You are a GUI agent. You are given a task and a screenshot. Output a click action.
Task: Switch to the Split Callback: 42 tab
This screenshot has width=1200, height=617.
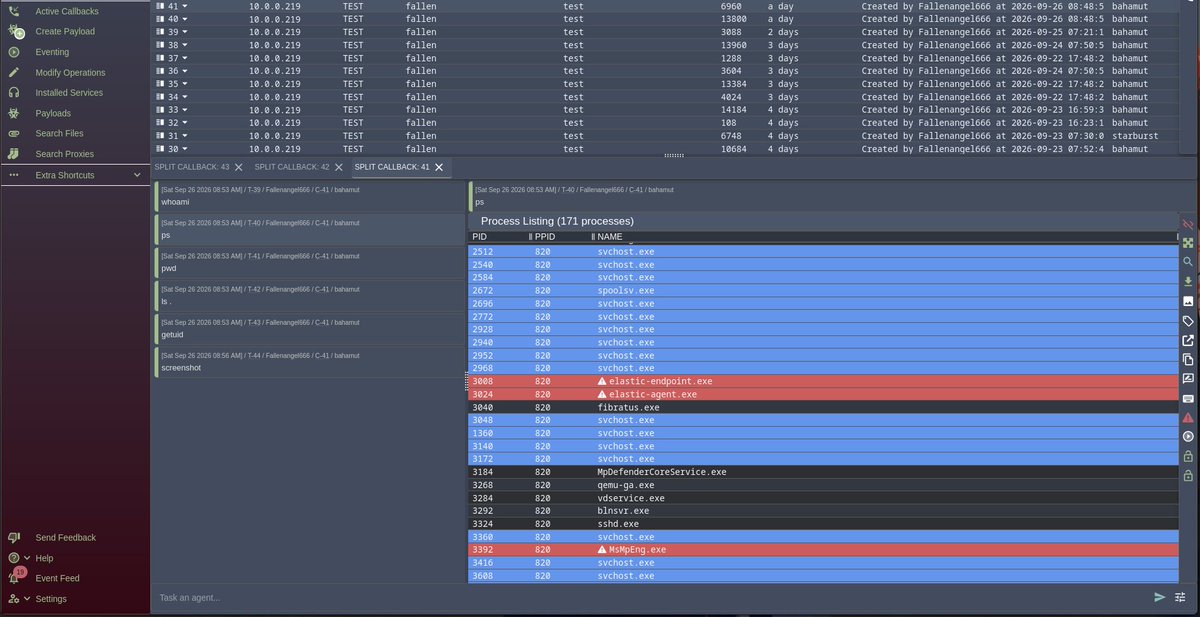tap(292, 167)
